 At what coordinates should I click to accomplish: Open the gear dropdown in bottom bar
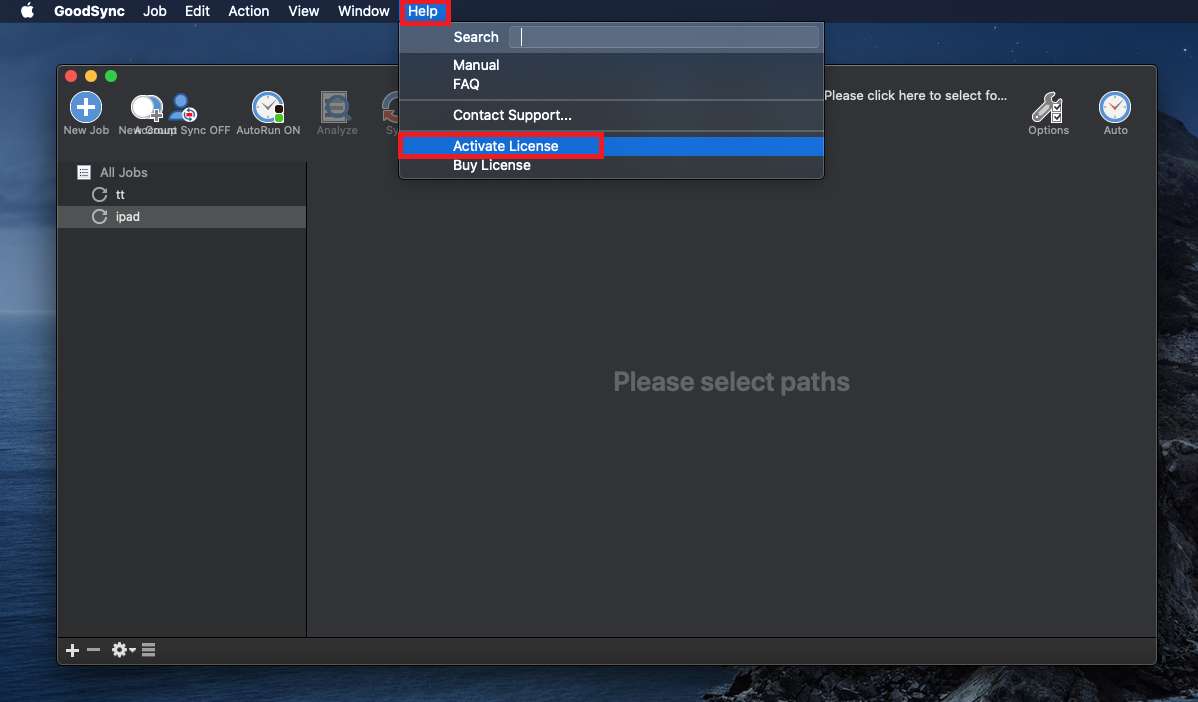tap(123, 650)
